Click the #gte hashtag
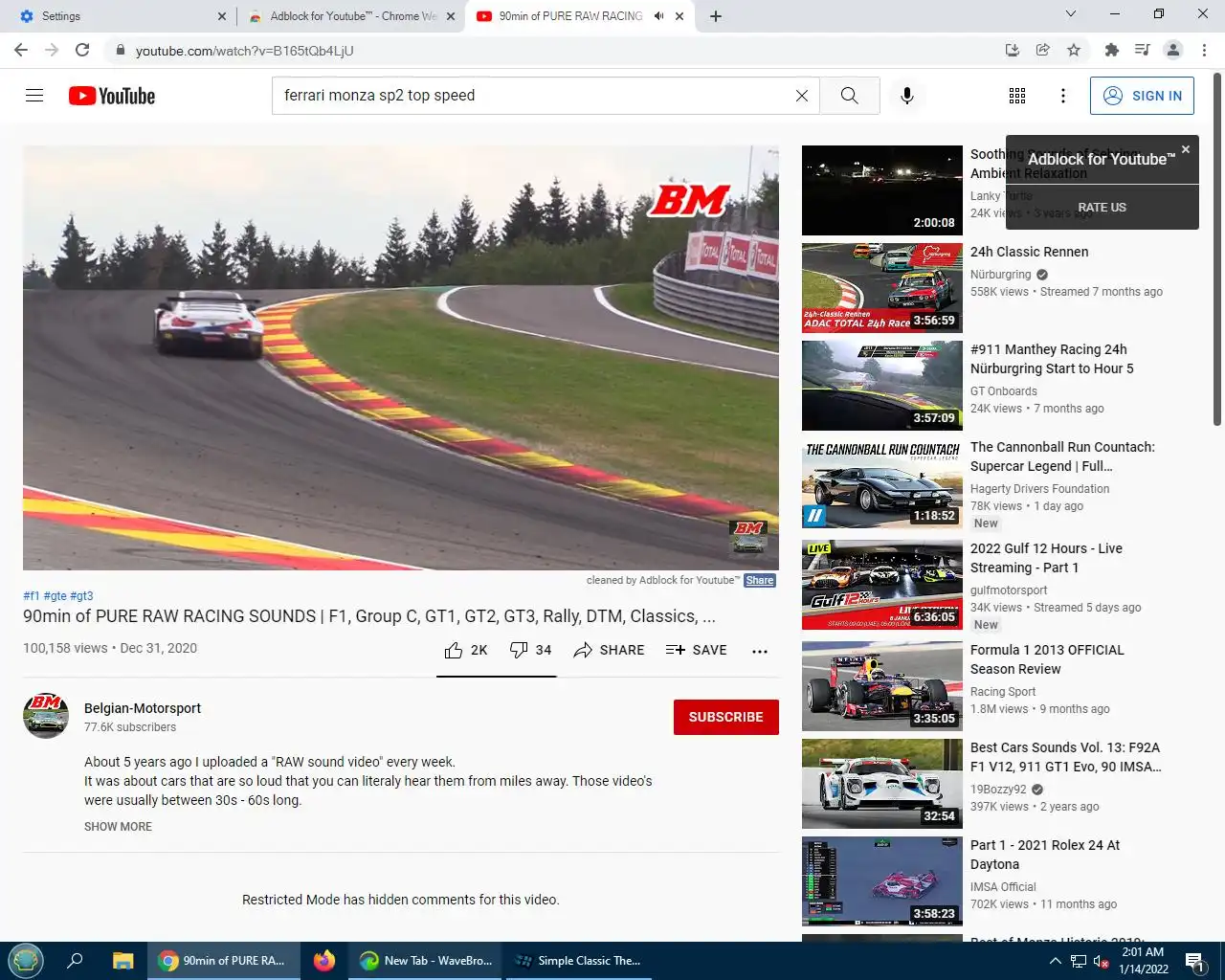Viewport: 1225px width, 980px height. (x=55, y=595)
